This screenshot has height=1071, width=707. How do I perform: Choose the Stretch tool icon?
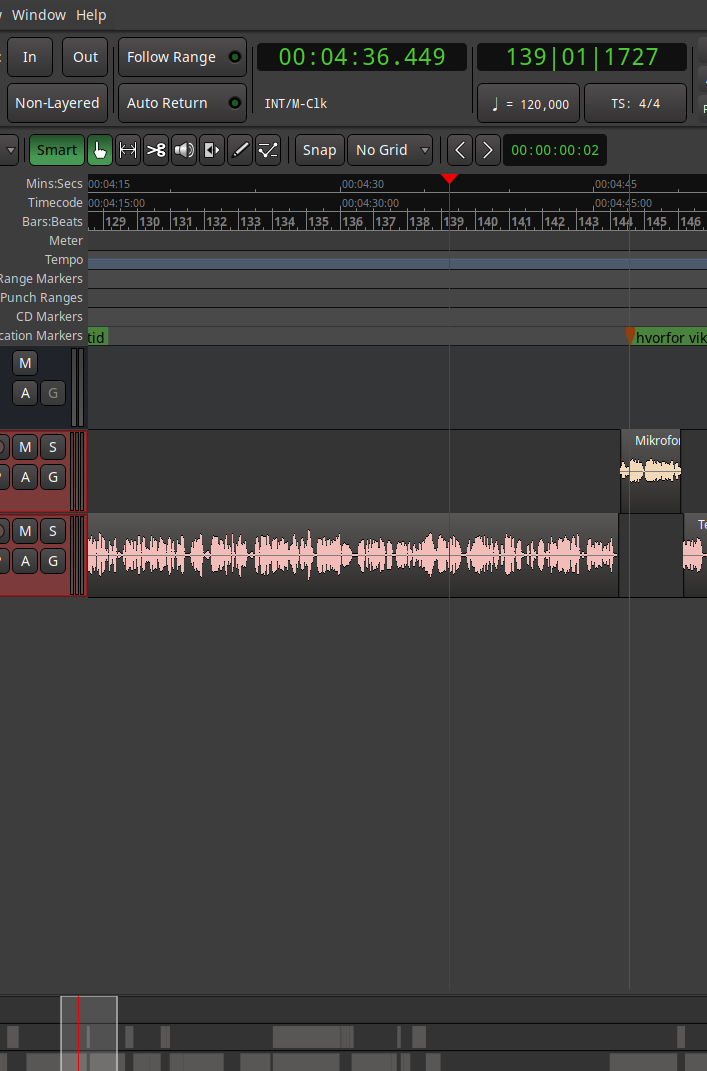212,150
